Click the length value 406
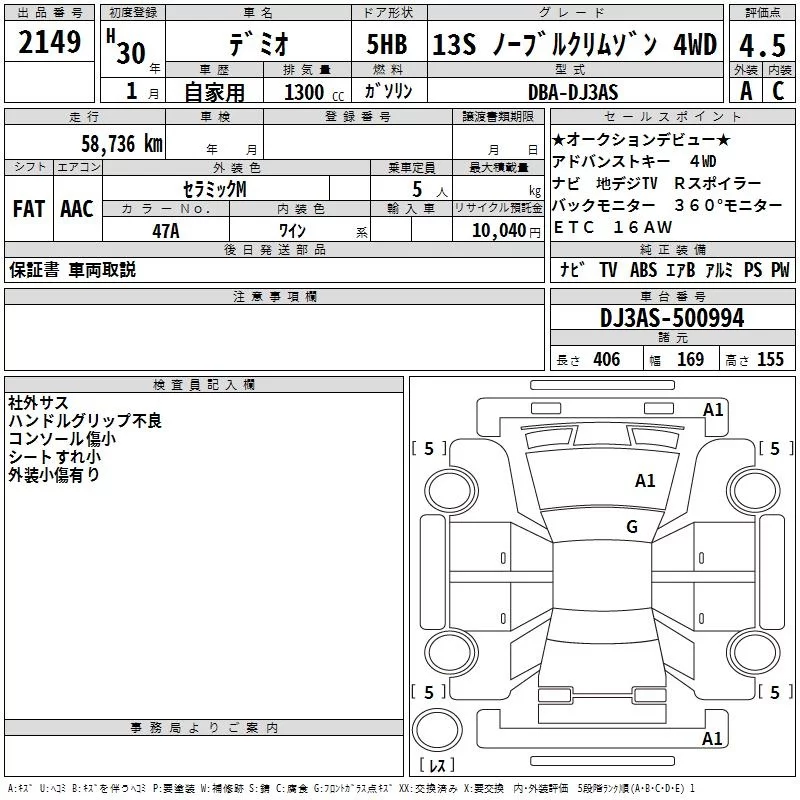Viewport: 800px width, 800px height. [x=607, y=359]
